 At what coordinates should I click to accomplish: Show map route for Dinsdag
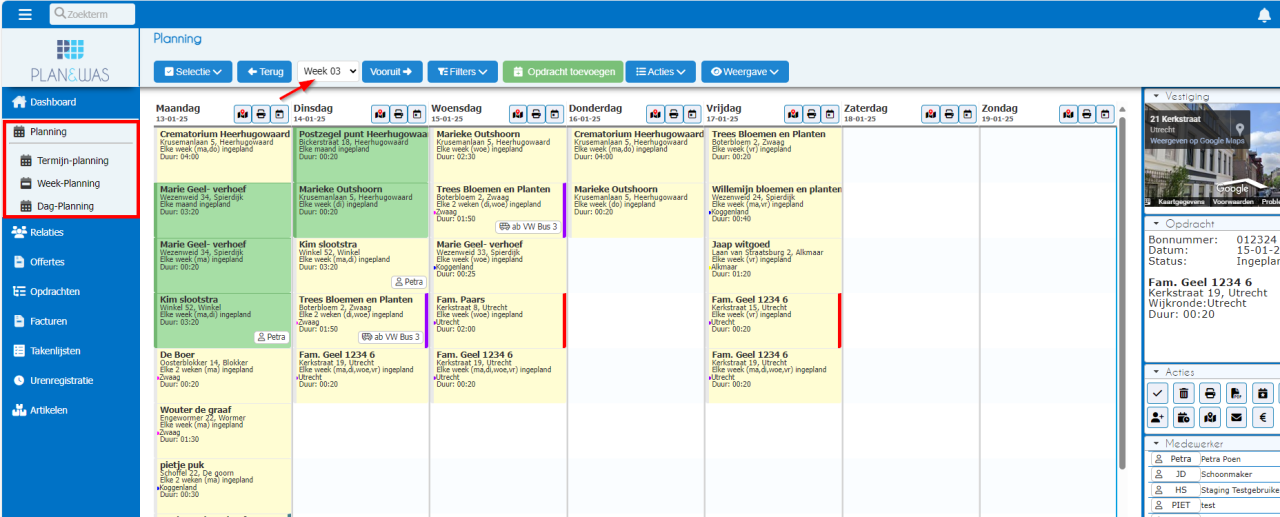[380, 114]
